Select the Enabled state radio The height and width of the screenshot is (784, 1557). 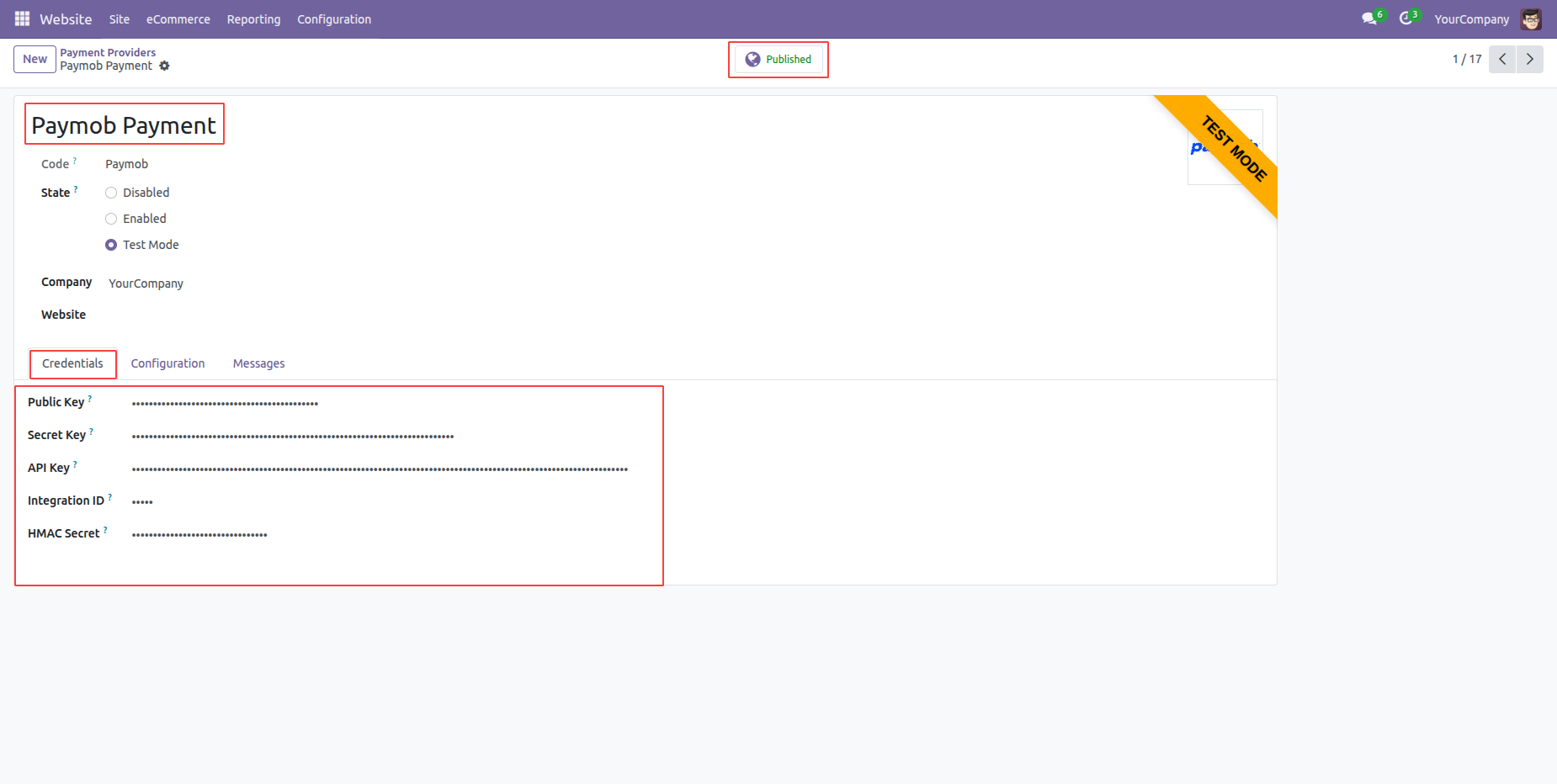coord(111,219)
